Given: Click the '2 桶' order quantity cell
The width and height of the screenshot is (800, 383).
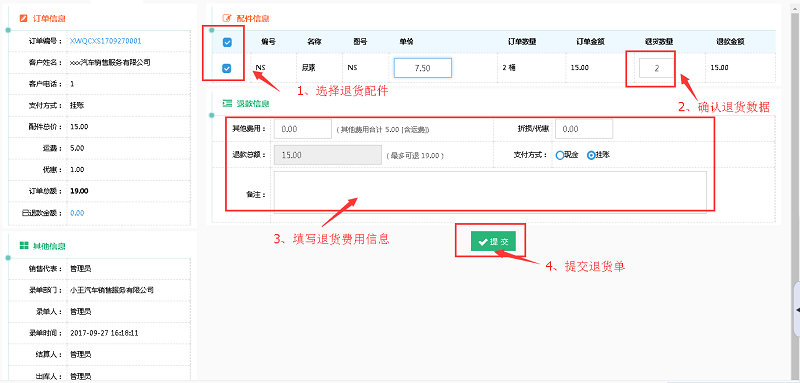Looking at the screenshot, I should tap(510, 68).
